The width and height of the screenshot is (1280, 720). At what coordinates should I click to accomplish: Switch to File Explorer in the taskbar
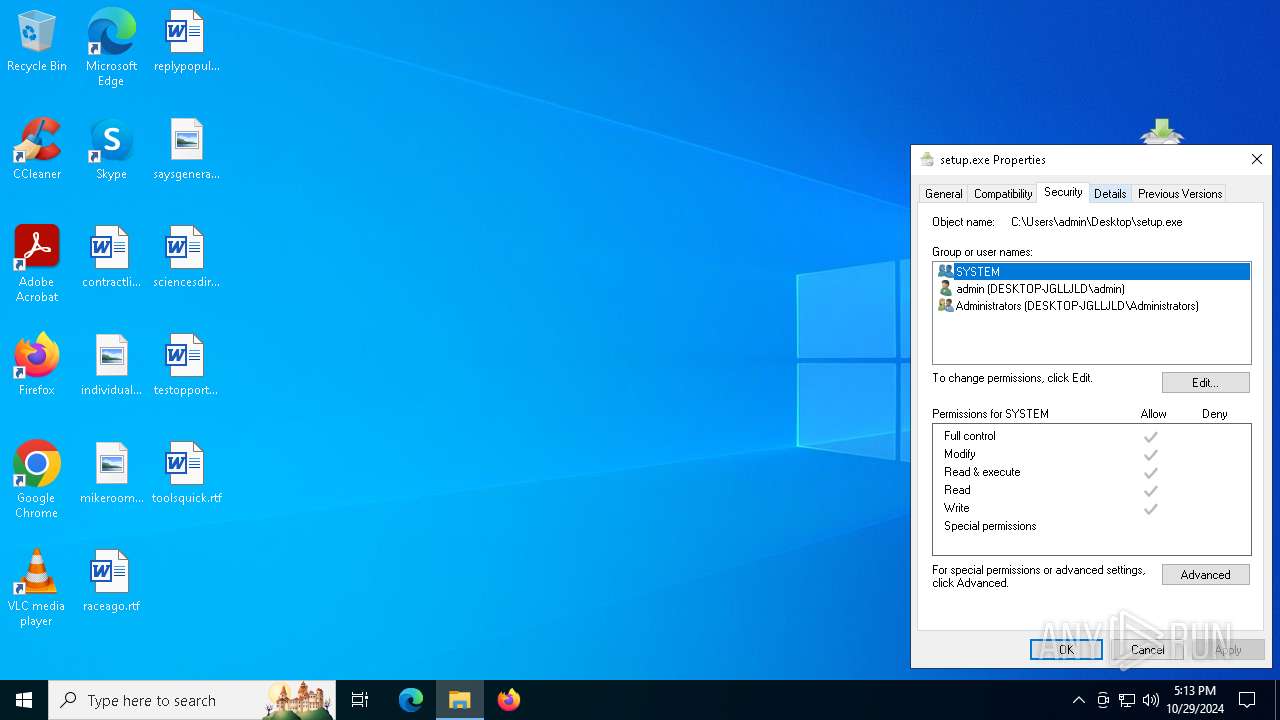[x=460, y=700]
